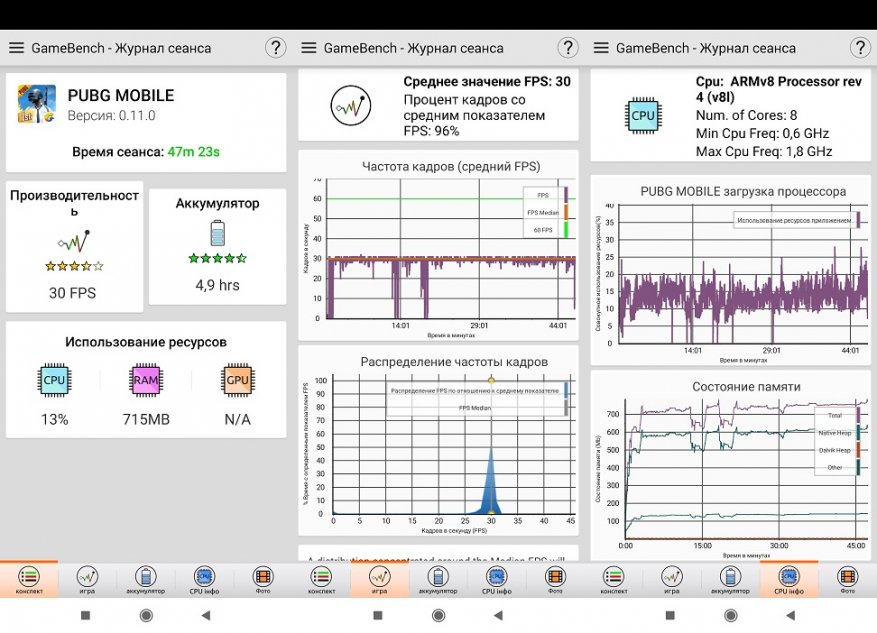Open hamburger menu in right GameBench panel
877x633 pixels.
[x=601, y=48]
